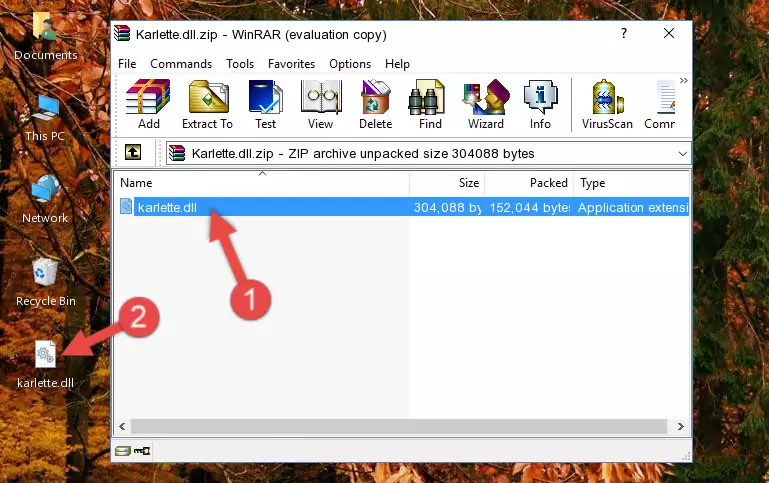Screen dimensions: 769x483
Task: Open the File menu
Action: tap(127, 64)
